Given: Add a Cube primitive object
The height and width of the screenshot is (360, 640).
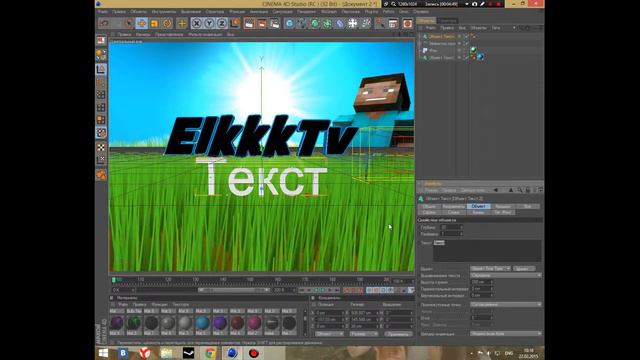Looking at the screenshot, I should [289, 23].
